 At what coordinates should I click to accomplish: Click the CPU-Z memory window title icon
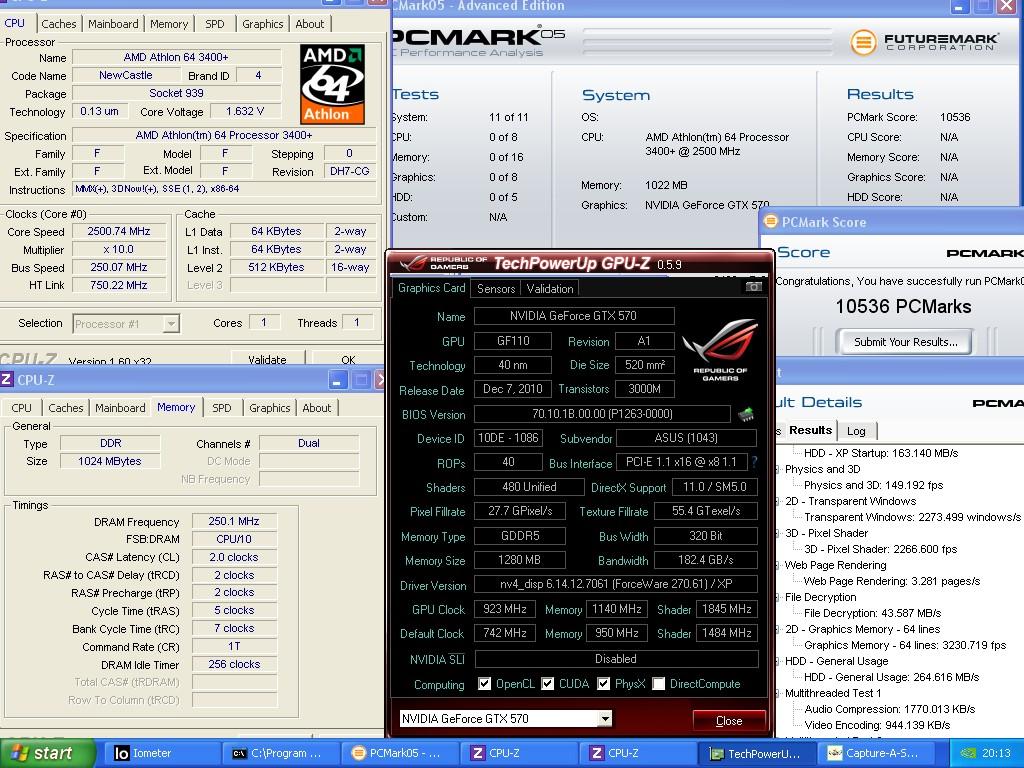coord(7,379)
